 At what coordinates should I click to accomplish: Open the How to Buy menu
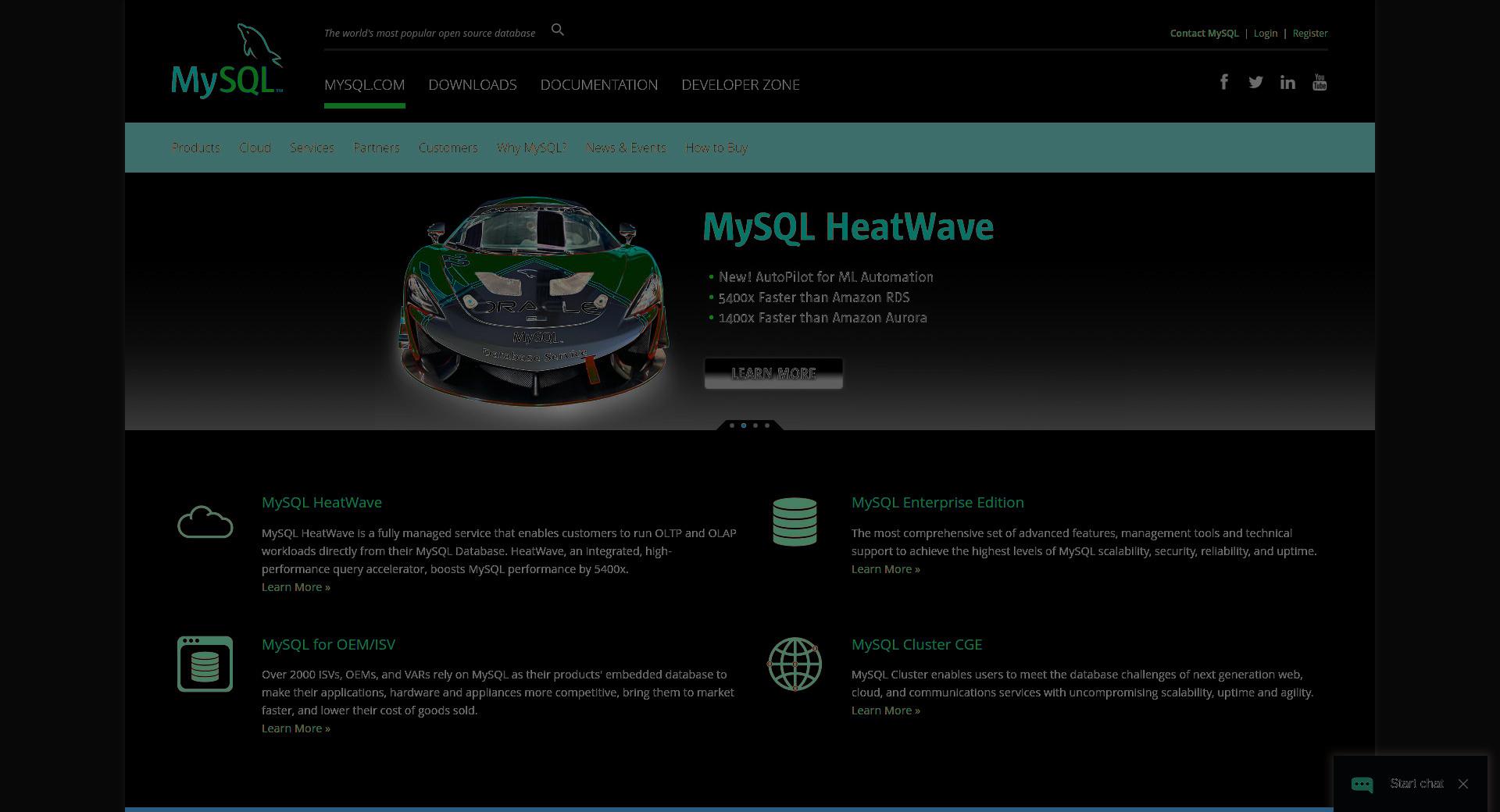coord(716,148)
